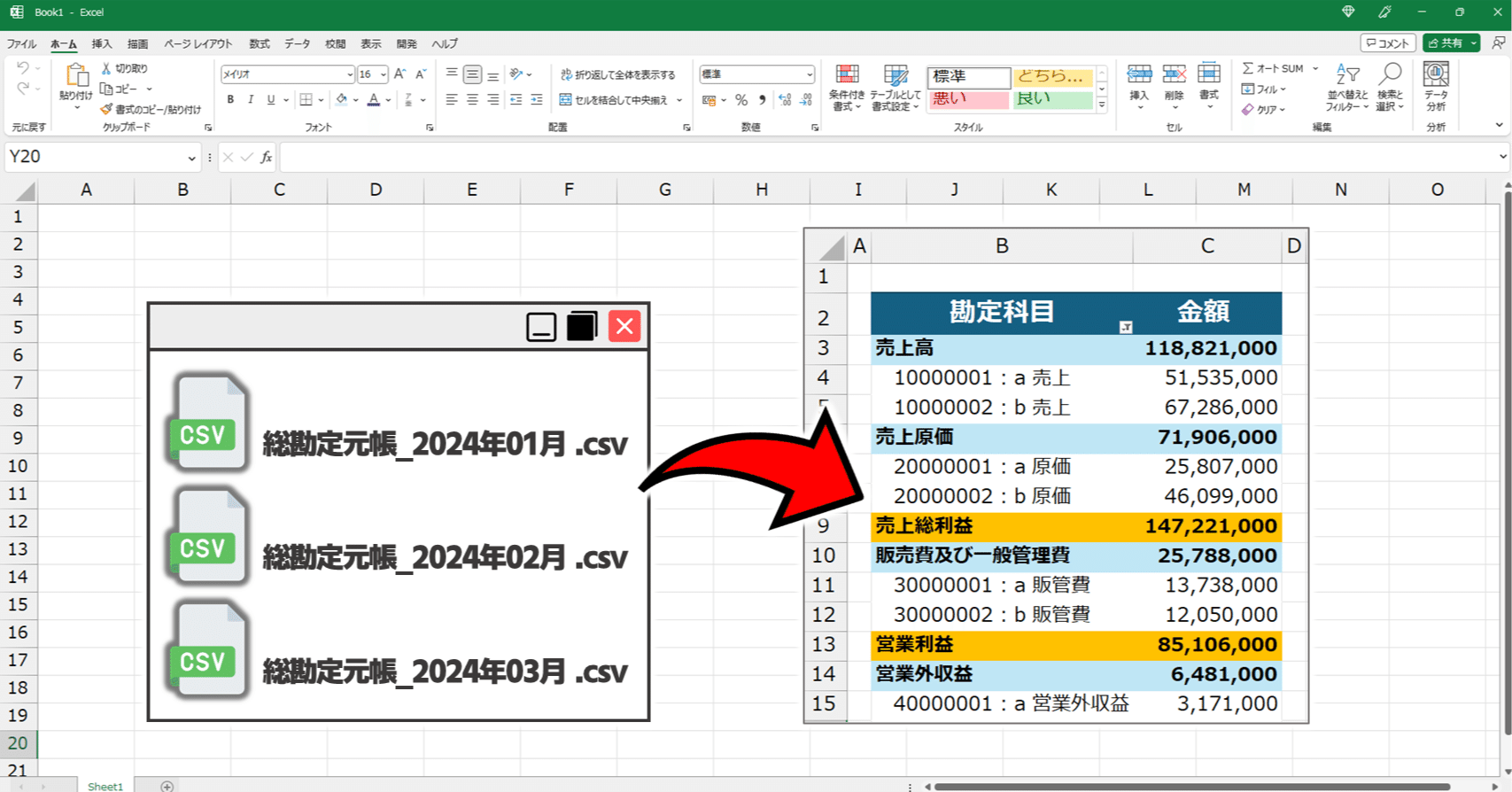Click the コメント comments button
The height and width of the screenshot is (792, 1512).
[1388, 43]
